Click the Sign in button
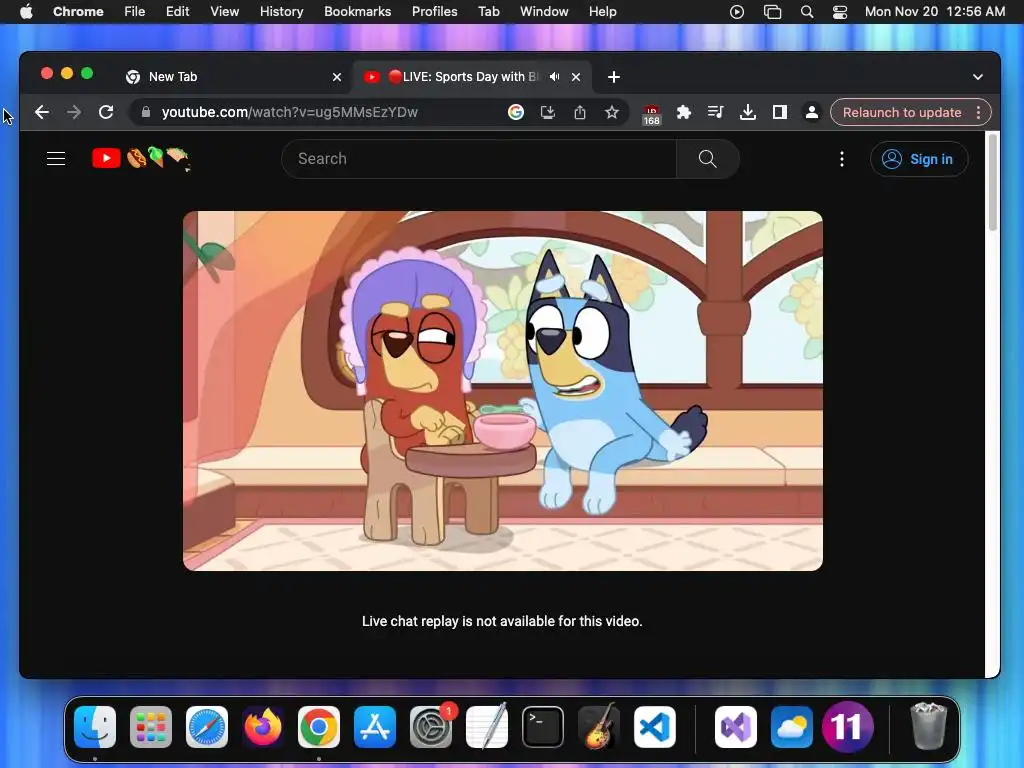Viewport: 1024px width, 768px height. point(919,159)
